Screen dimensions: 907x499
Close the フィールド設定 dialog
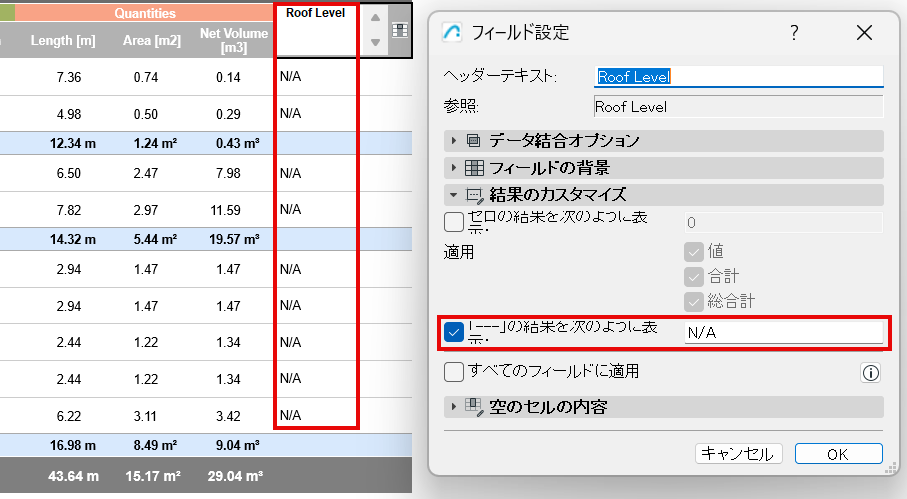(x=864, y=32)
